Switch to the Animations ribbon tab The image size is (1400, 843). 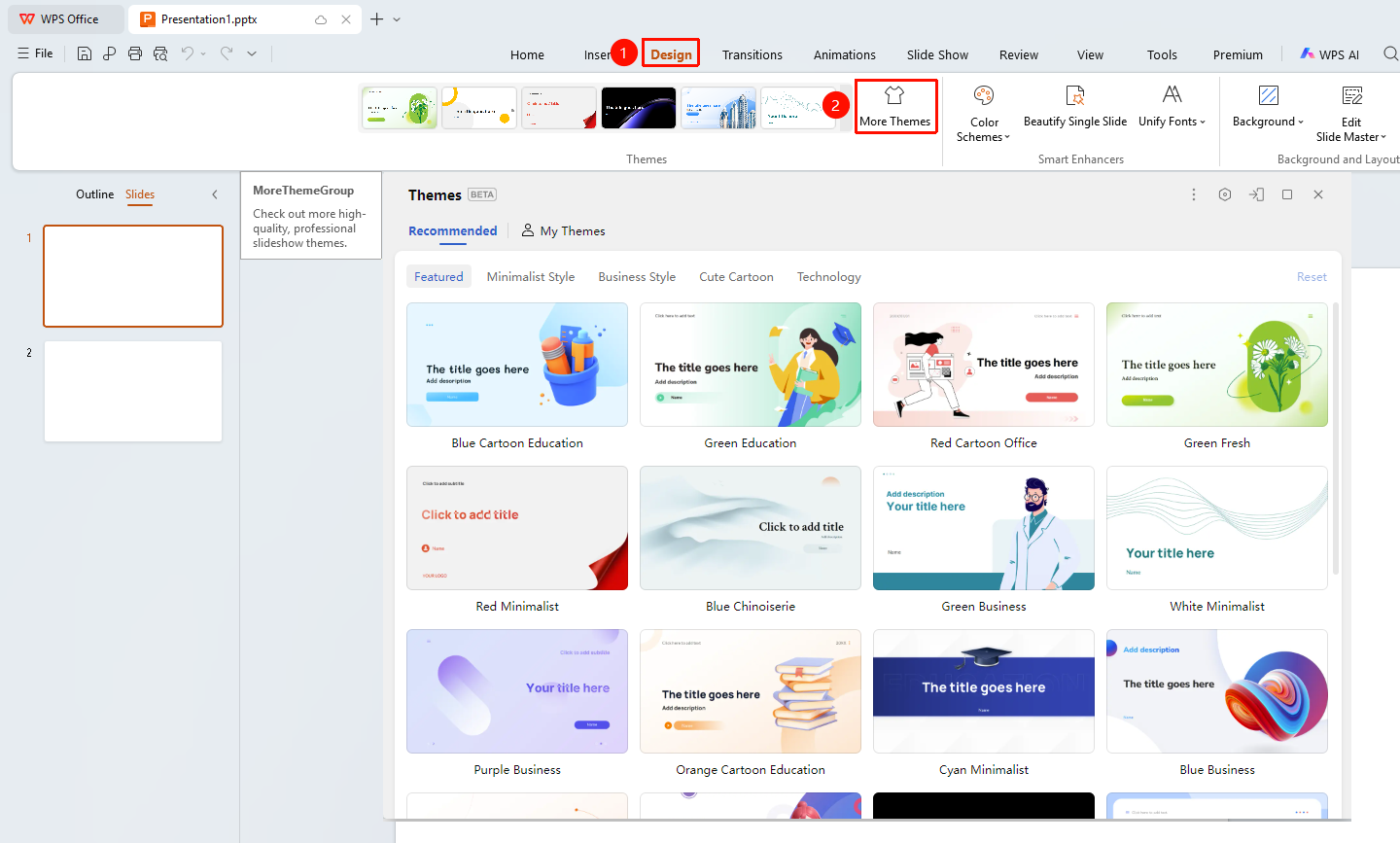(x=845, y=54)
